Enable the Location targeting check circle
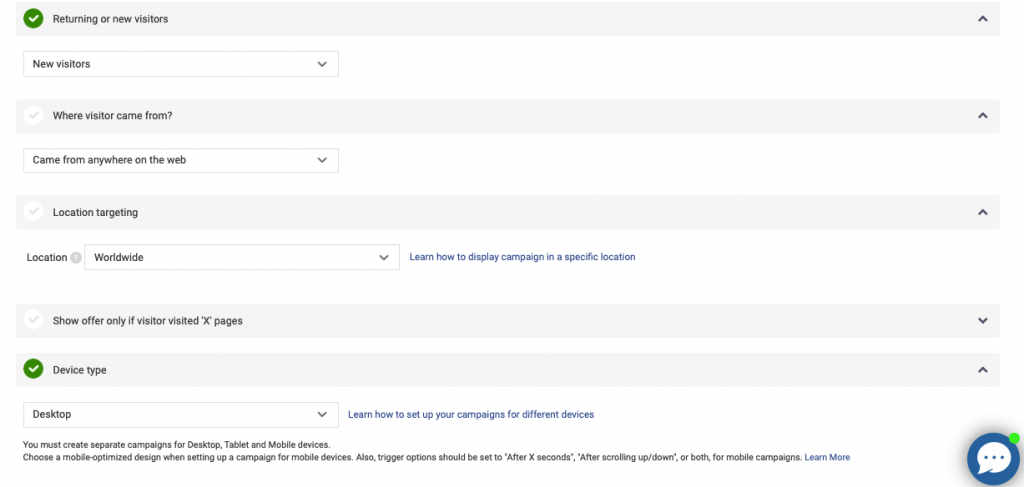1024x487 pixels. tap(33, 212)
